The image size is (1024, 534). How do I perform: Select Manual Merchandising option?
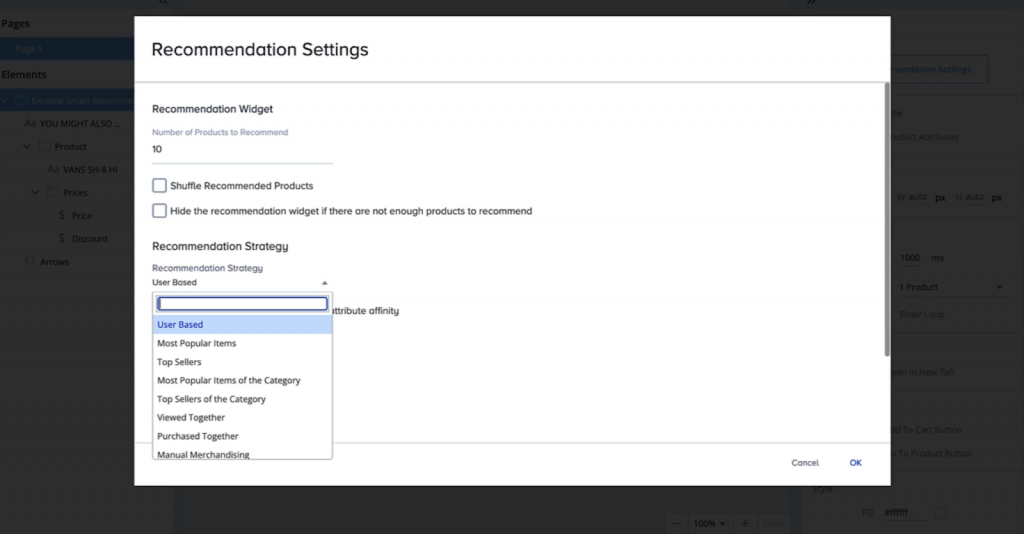(x=204, y=455)
